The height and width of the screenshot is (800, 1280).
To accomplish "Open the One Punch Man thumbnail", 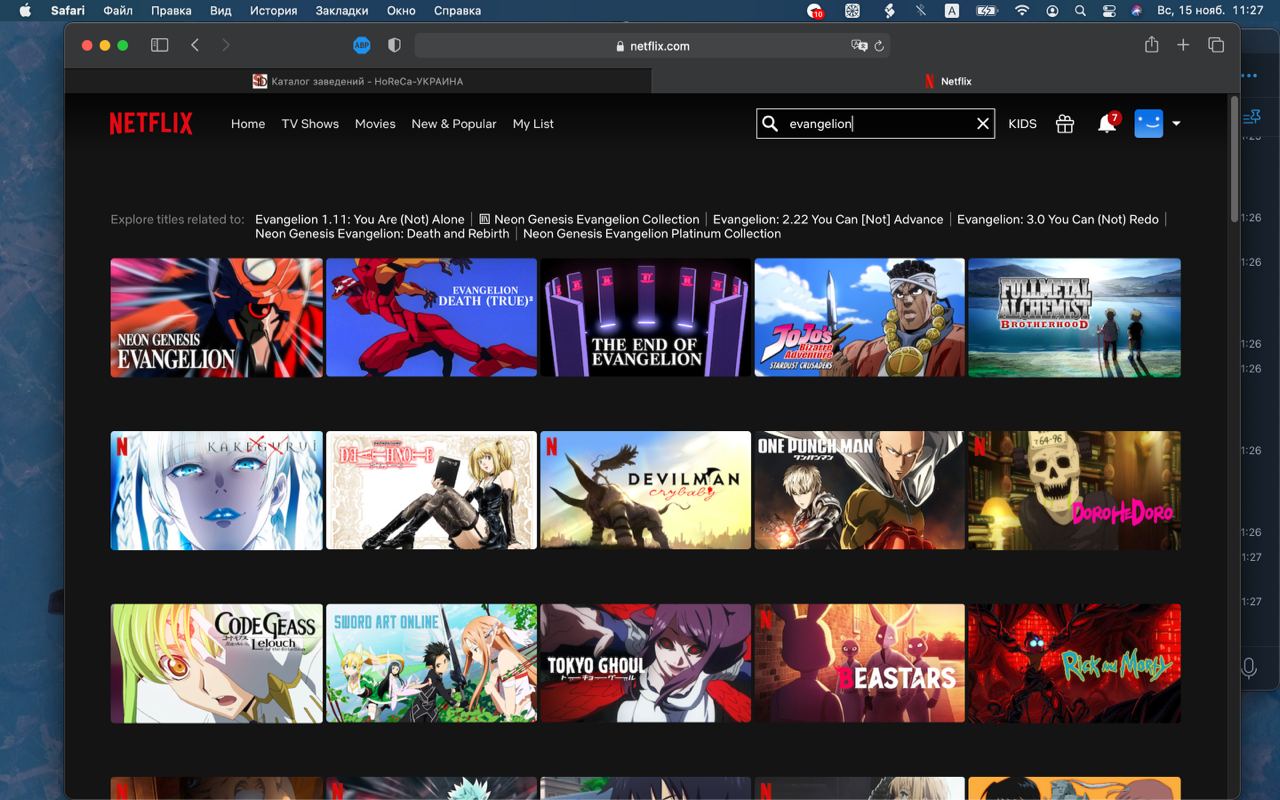I will [860, 490].
